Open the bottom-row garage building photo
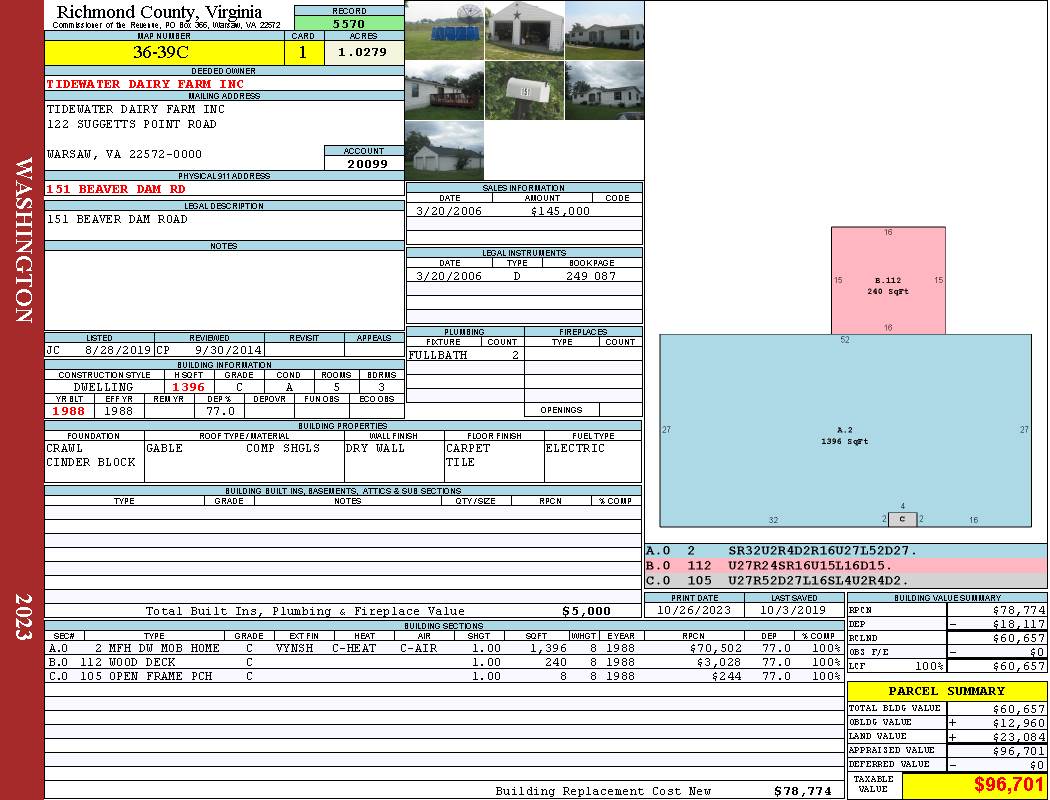 click(x=444, y=151)
